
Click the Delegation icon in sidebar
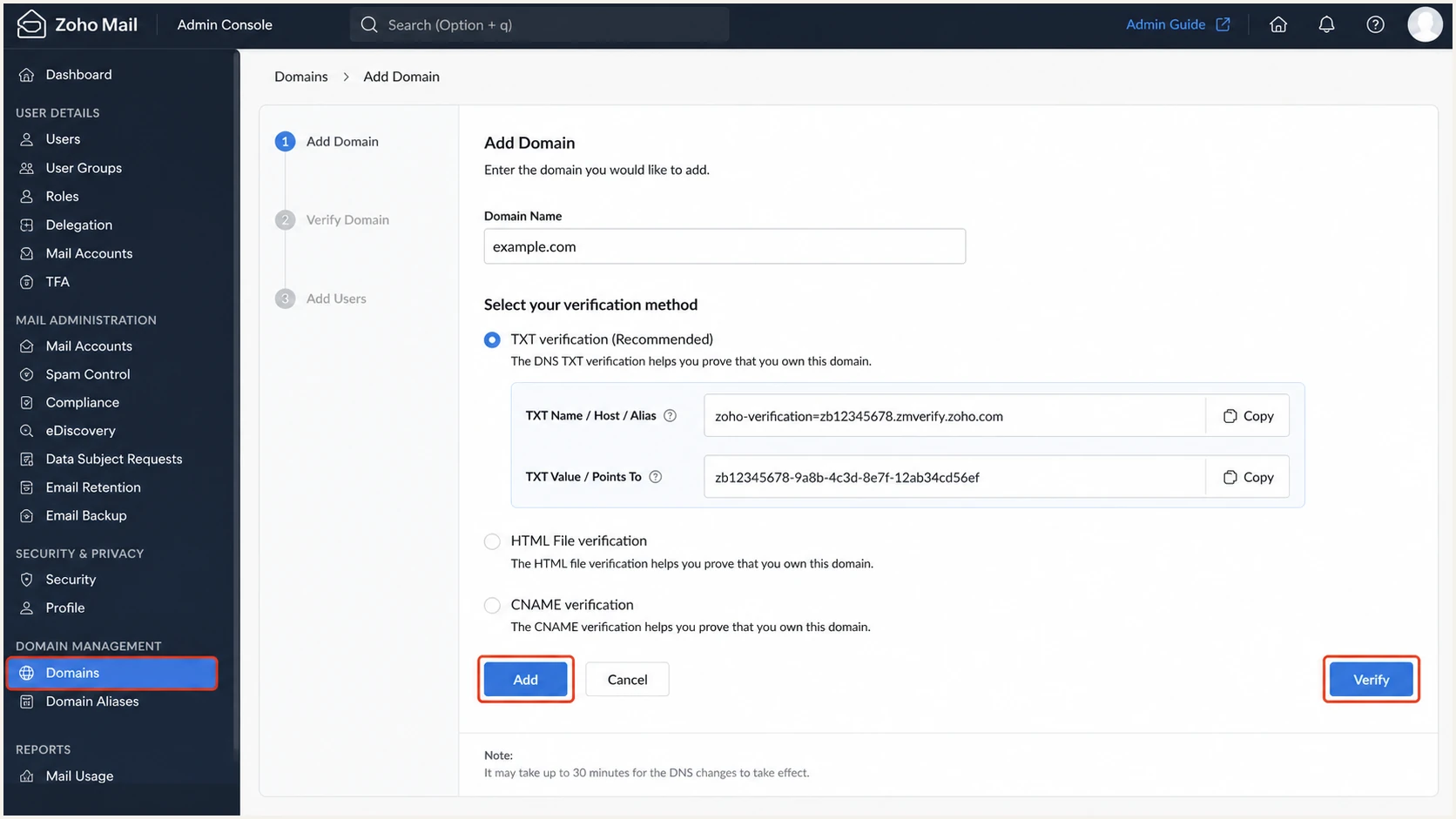27,225
